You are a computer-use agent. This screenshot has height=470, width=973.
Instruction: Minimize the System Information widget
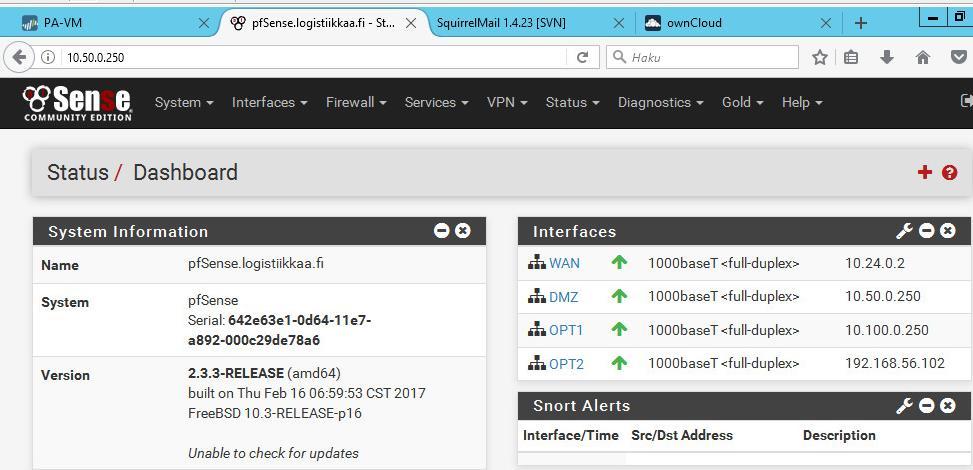(x=442, y=231)
